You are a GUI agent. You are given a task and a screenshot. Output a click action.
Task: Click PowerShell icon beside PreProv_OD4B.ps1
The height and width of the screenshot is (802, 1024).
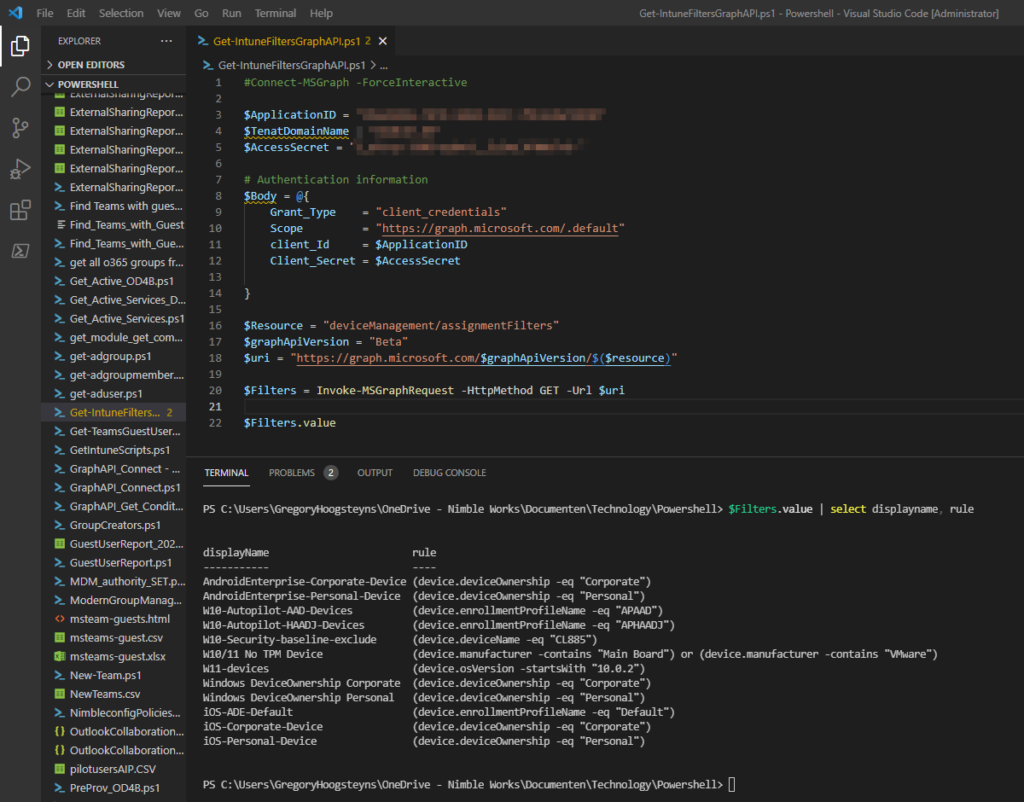[x=59, y=788]
